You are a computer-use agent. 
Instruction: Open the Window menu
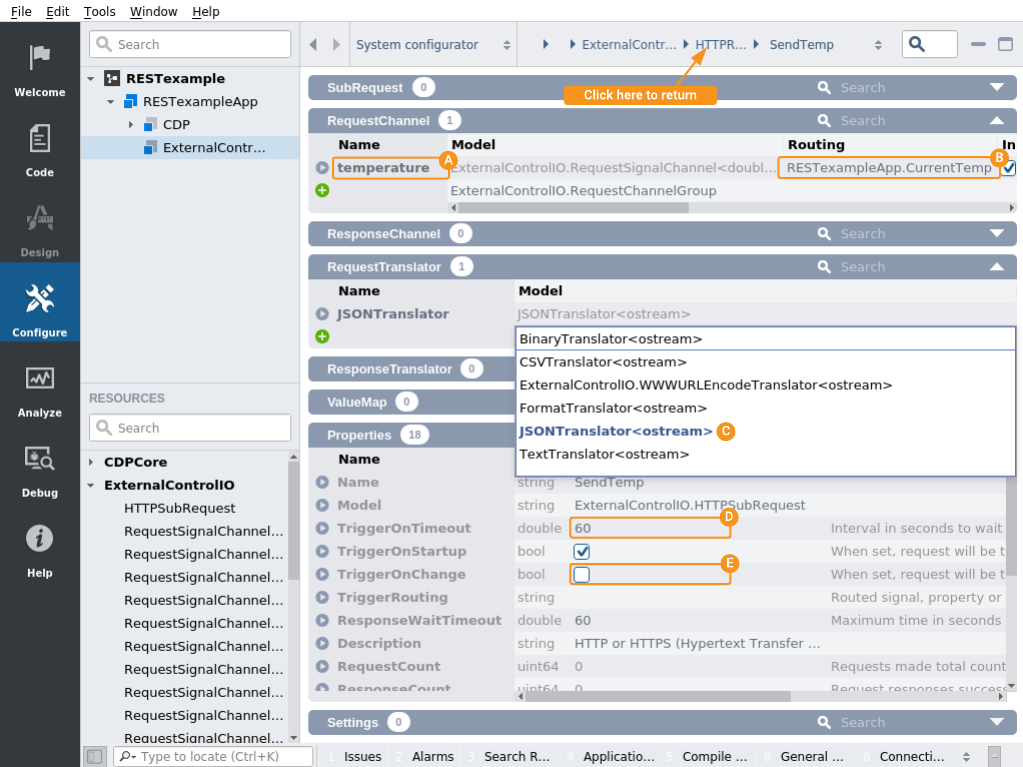click(x=153, y=11)
